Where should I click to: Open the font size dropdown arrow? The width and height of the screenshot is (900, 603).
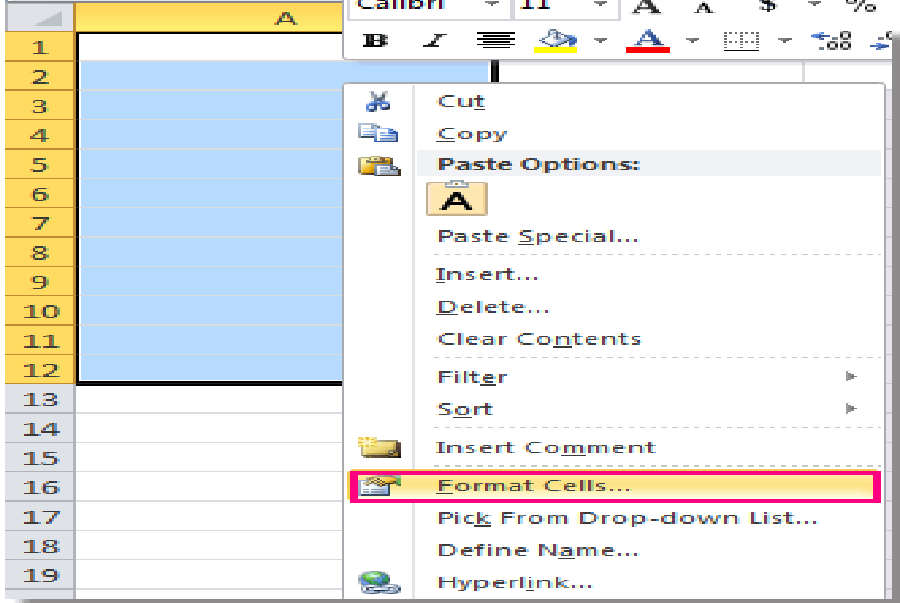pyautogui.click(x=600, y=5)
